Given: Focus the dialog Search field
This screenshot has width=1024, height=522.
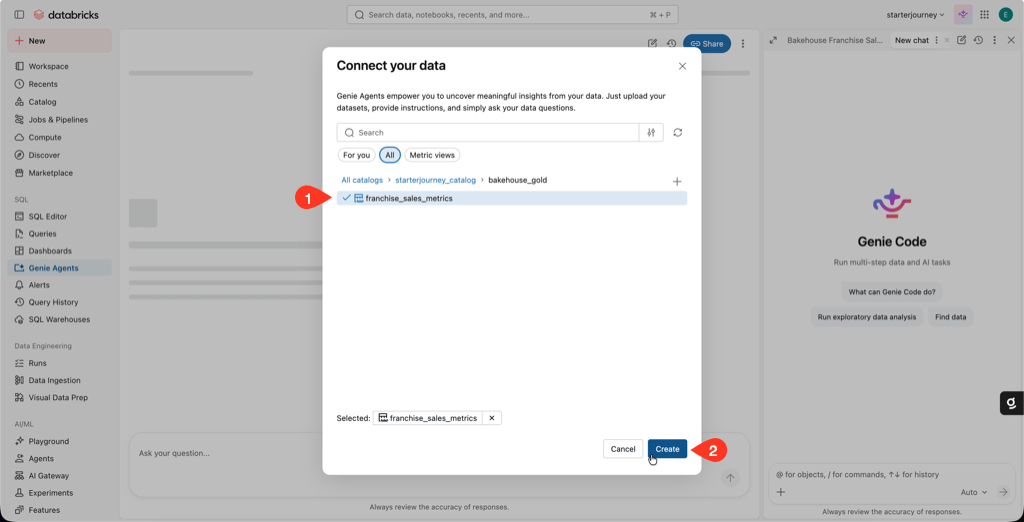Looking at the screenshot, I should point(488,133).
